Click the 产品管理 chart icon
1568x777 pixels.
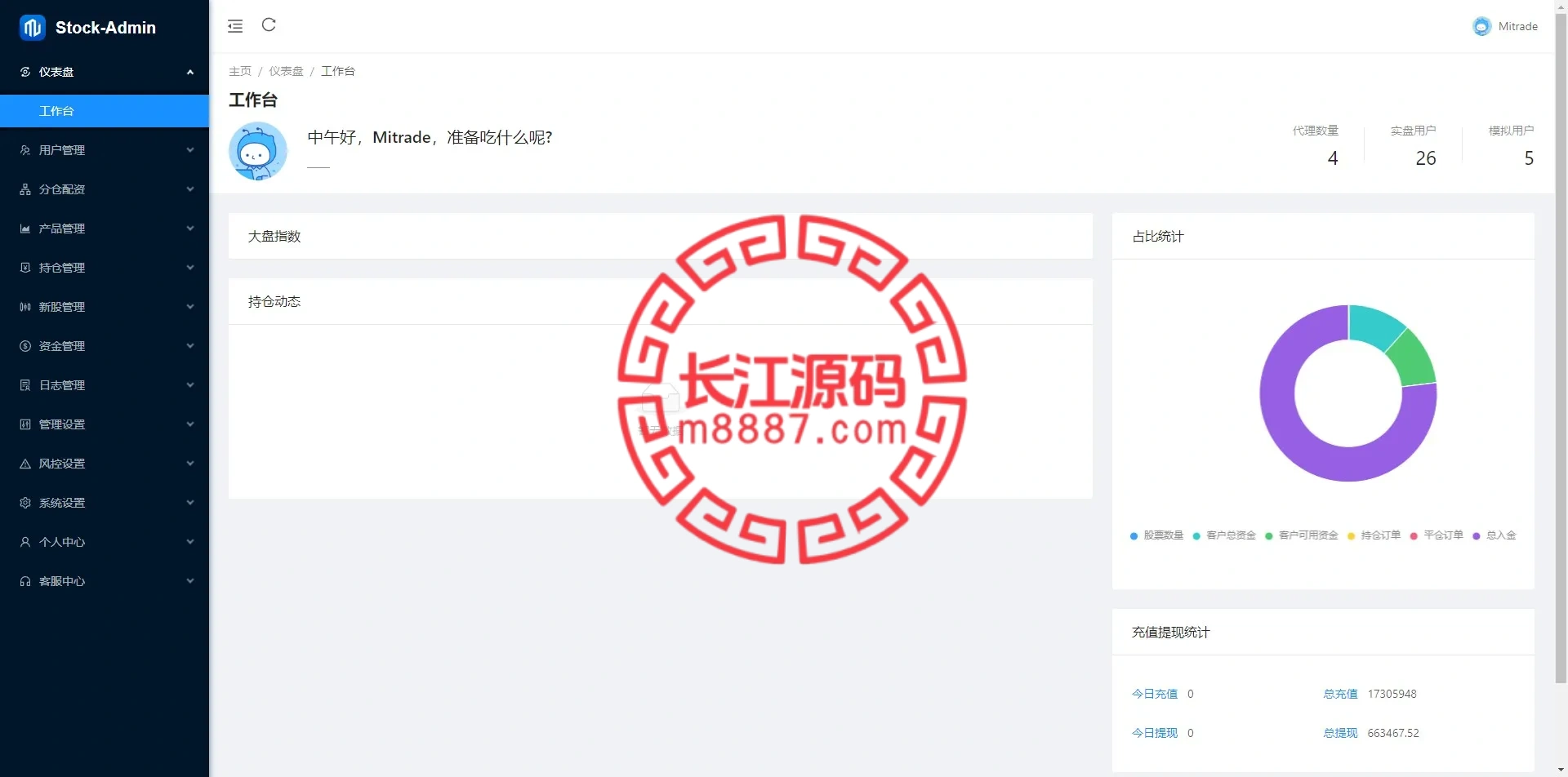25,229
